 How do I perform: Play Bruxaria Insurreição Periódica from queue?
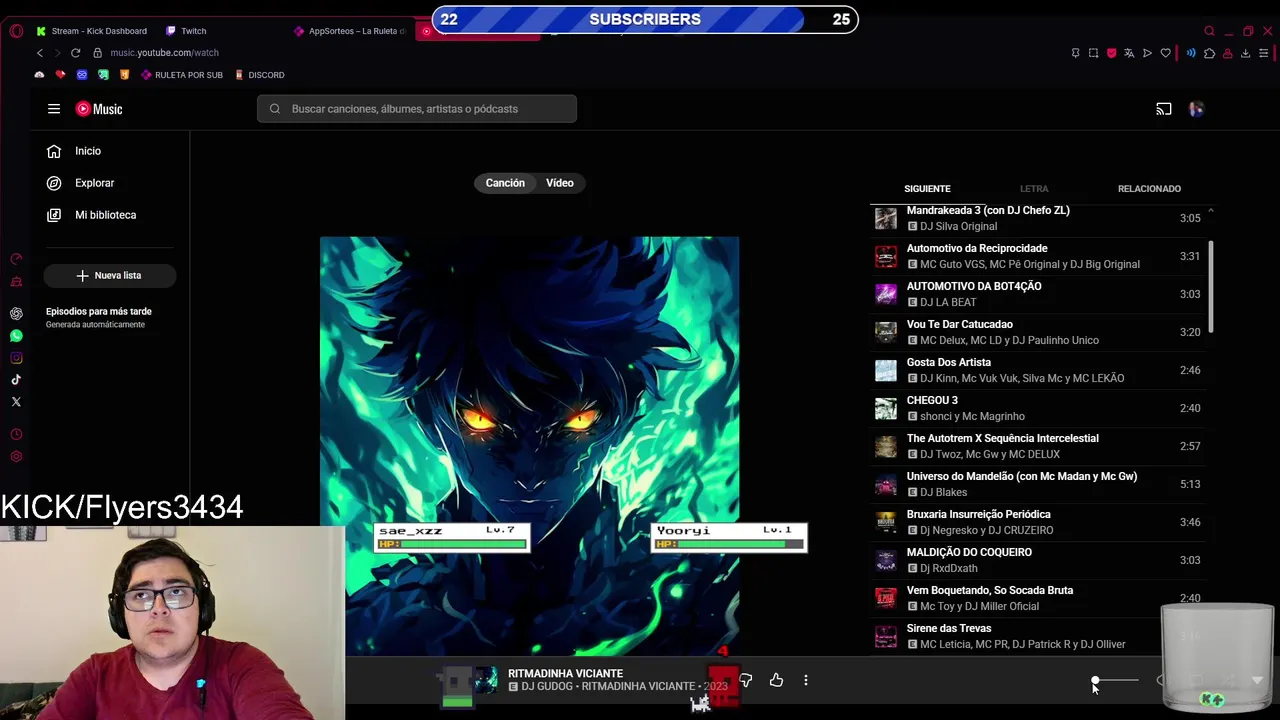coord(1040,522)
